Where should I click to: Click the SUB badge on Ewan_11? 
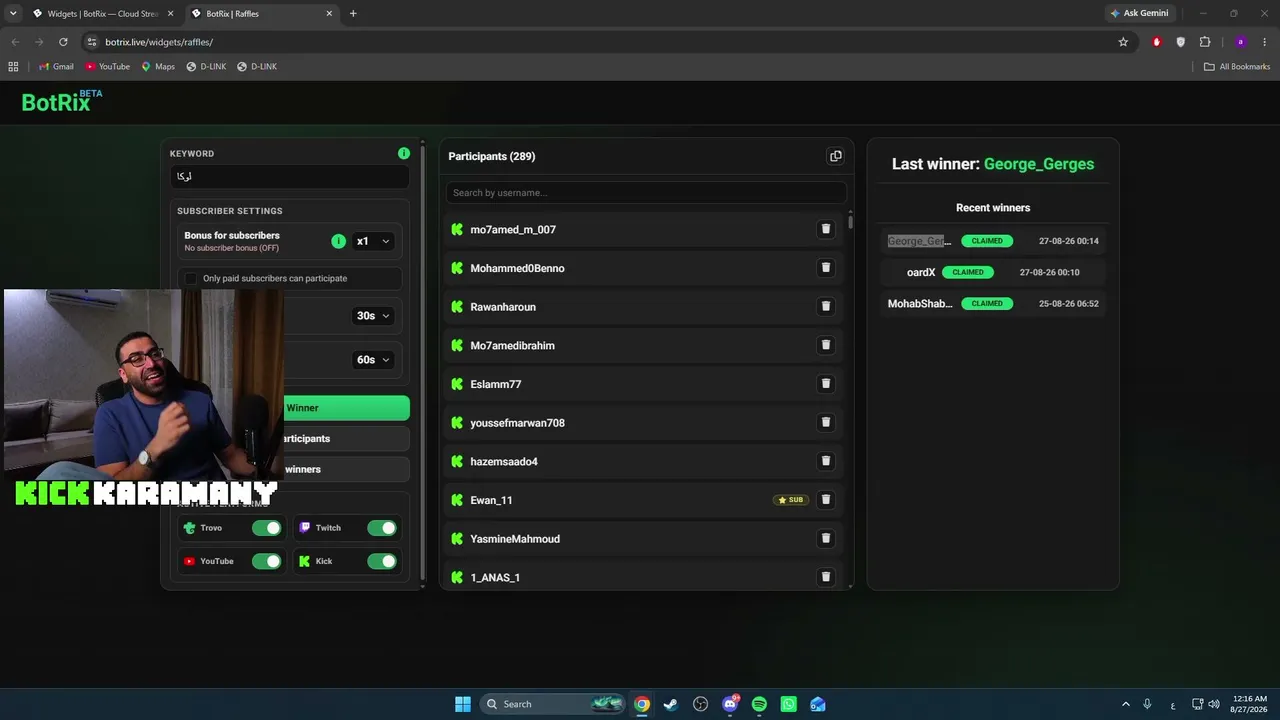click(790, 500)
